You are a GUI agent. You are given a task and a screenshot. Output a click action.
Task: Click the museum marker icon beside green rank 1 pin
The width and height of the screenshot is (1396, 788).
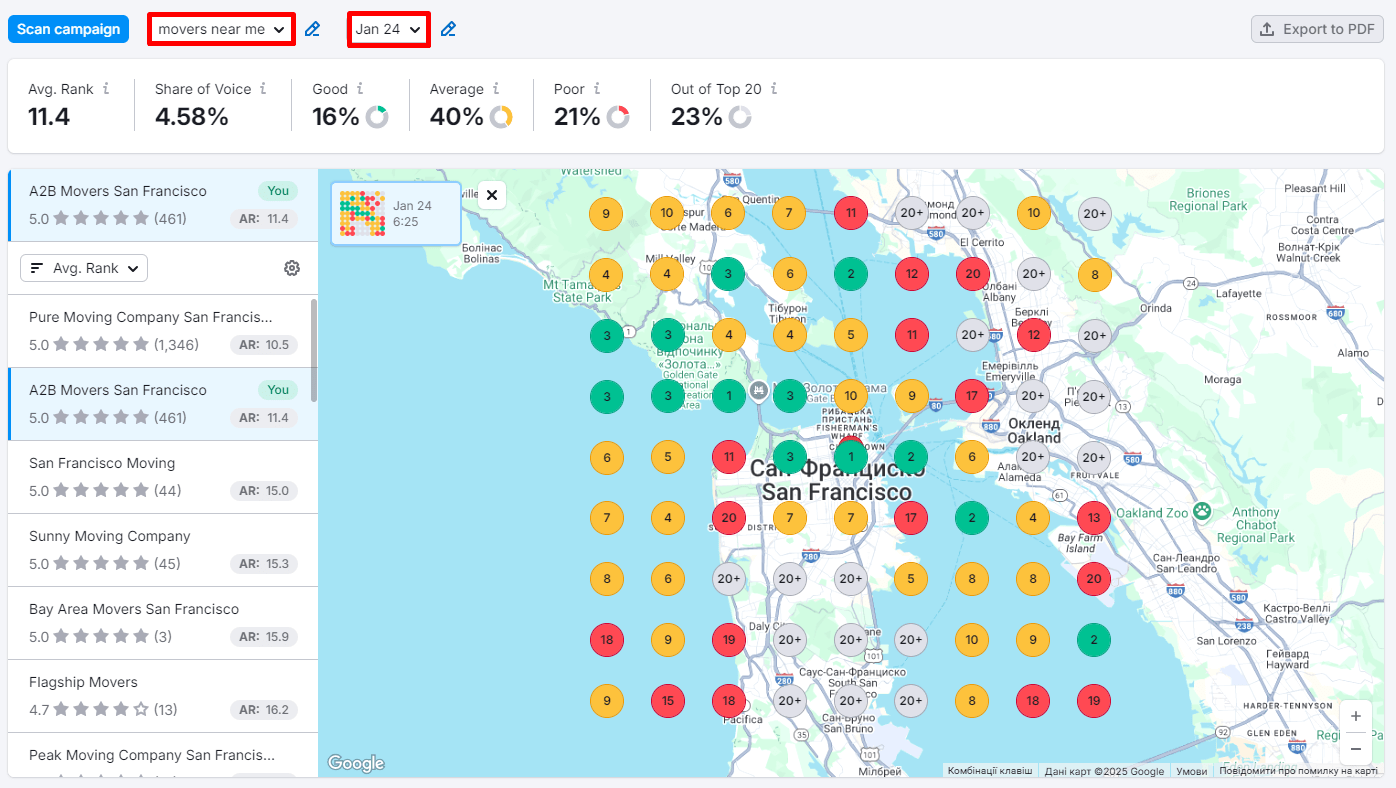tap(759, 390)
